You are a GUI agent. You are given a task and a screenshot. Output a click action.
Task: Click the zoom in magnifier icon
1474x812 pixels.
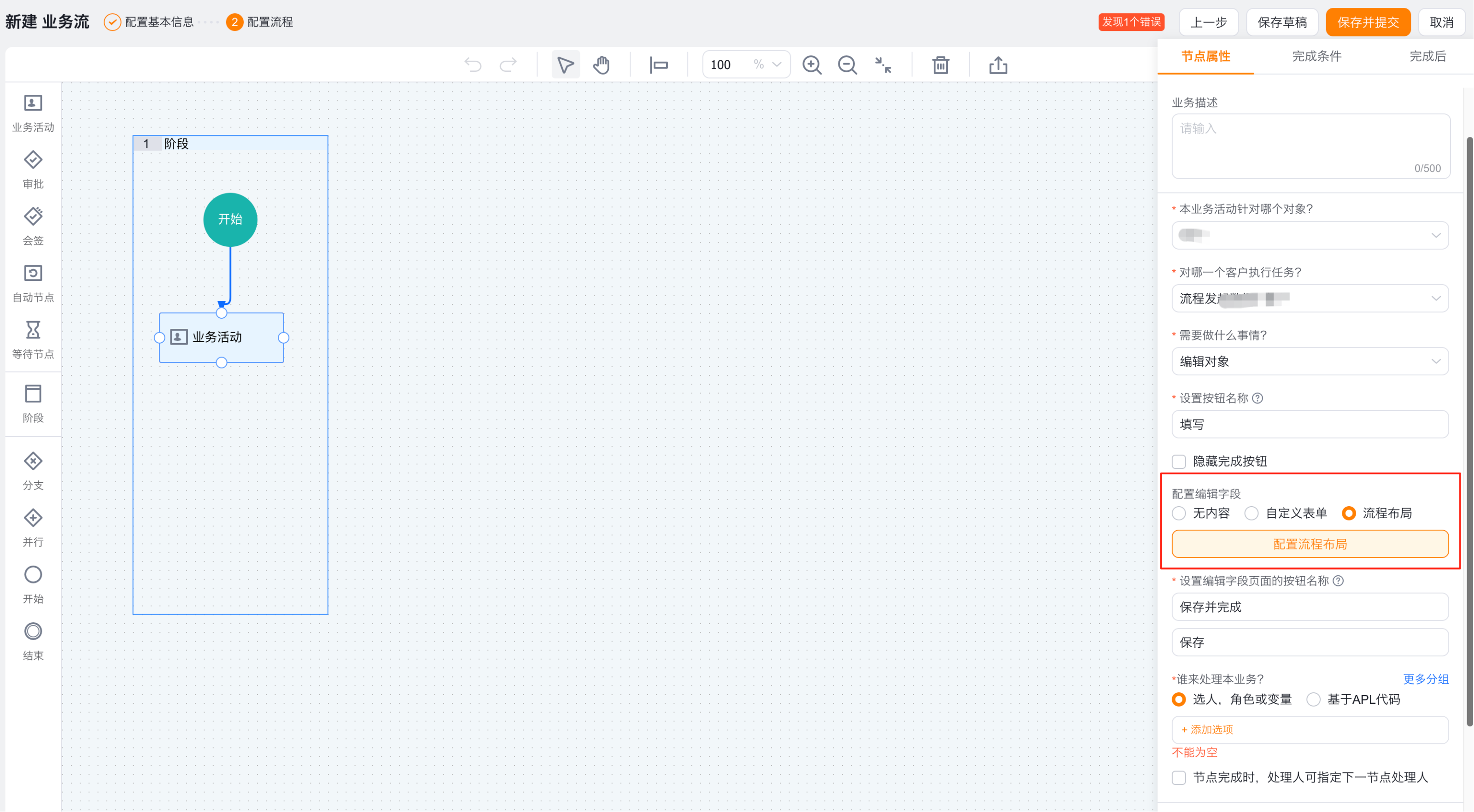coord(811,64)
